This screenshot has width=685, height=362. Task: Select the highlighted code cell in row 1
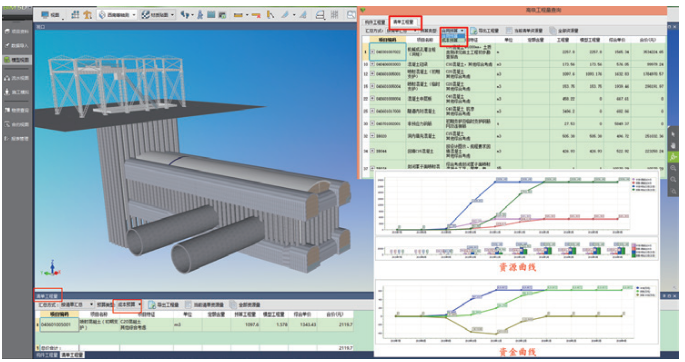(x=388, y=52)
